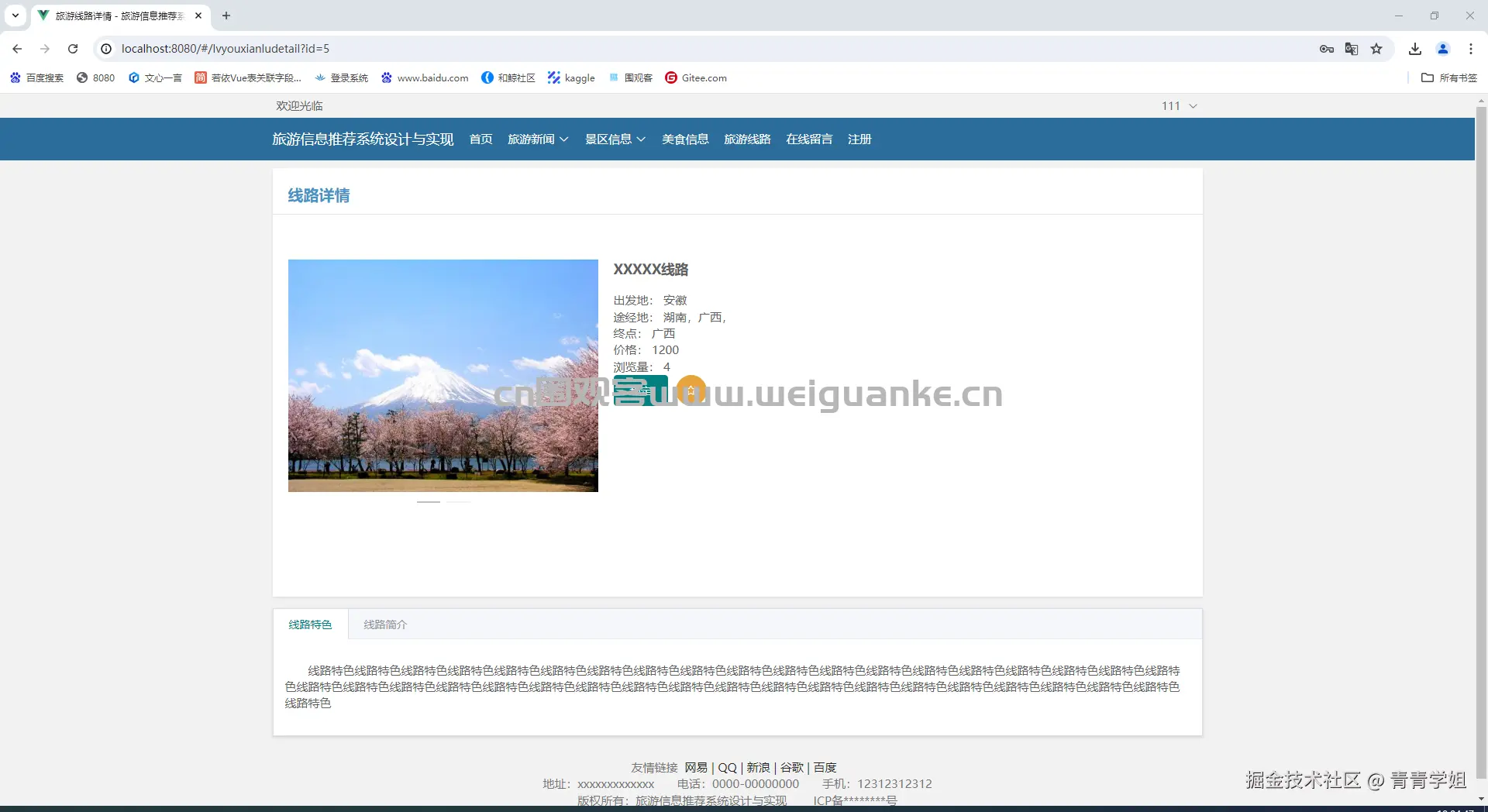Go to 首页 in the nav bar
Screen dimensions: 1488x812
(x=481, y=139)
